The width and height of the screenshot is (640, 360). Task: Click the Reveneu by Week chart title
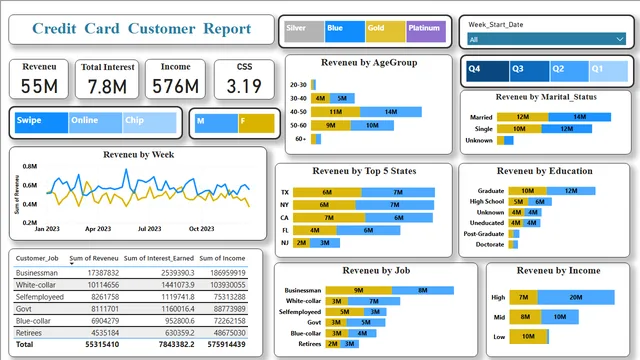click(x=139, y=155)
